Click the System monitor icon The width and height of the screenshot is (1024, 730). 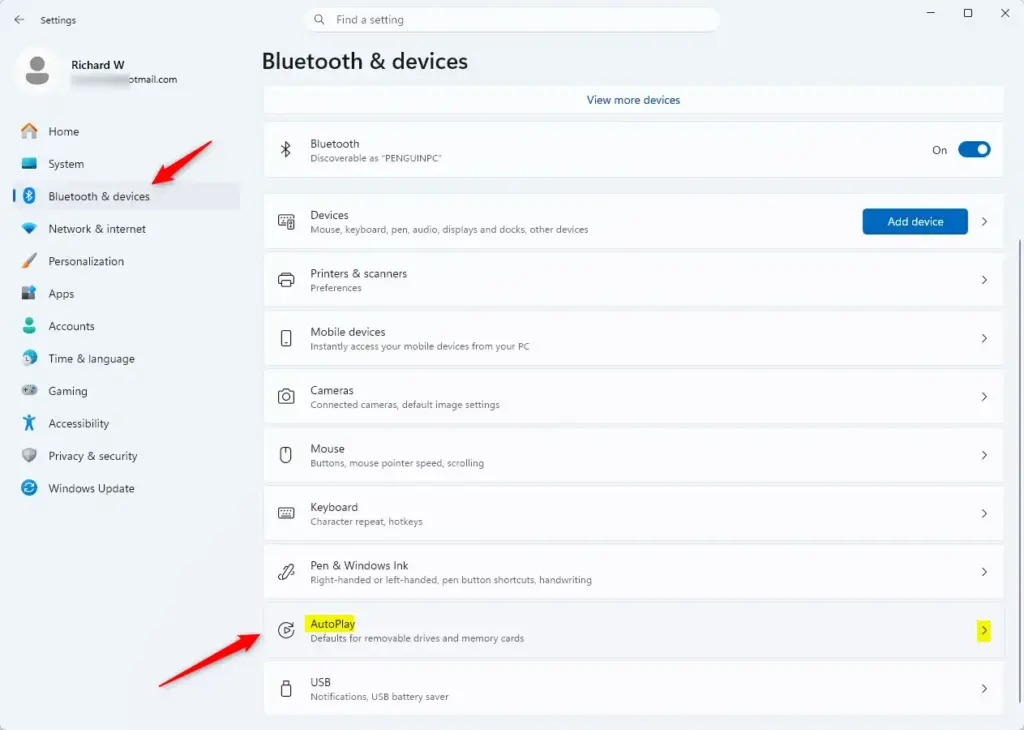[x=29, y=163]
